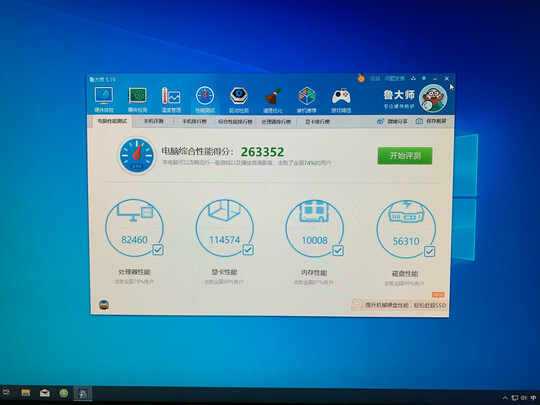Click 微博分享 share button

(392, 121)
